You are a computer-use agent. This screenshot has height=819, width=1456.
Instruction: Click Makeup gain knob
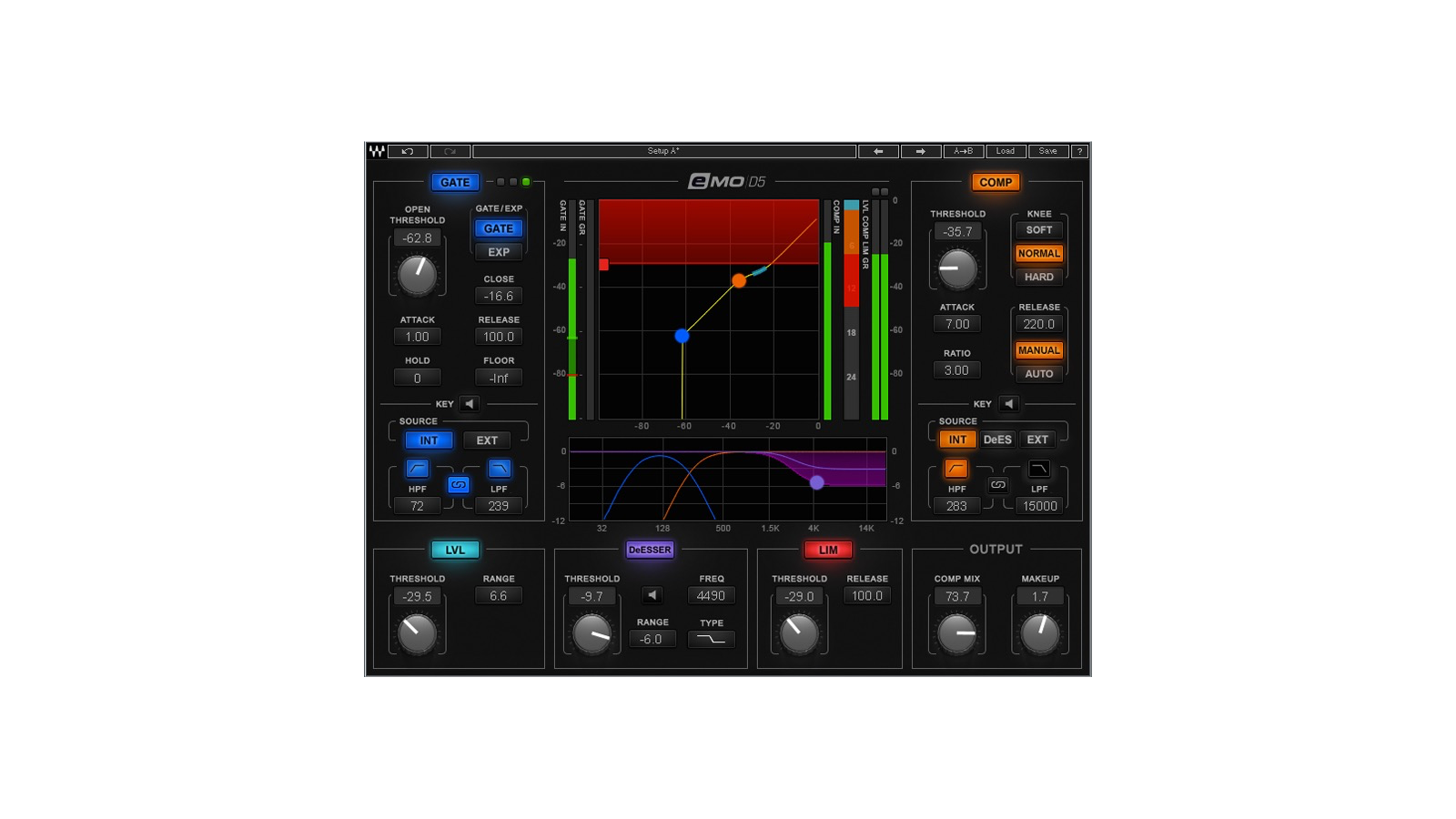1040,633
